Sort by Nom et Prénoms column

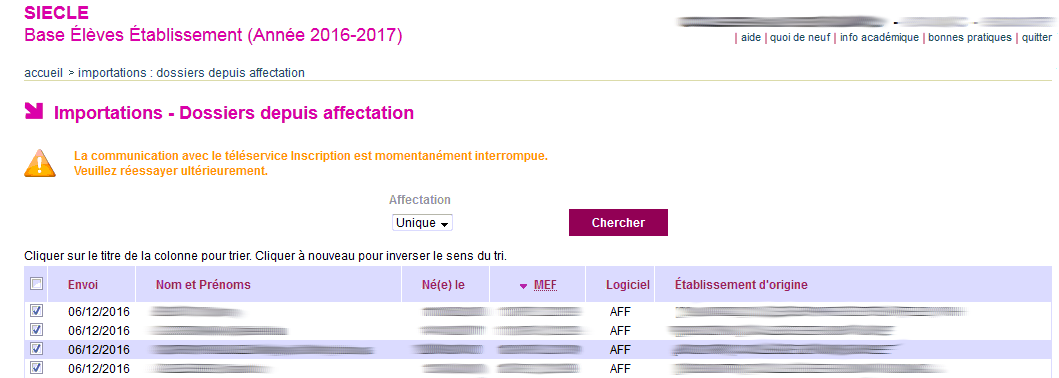coord(203,285)
